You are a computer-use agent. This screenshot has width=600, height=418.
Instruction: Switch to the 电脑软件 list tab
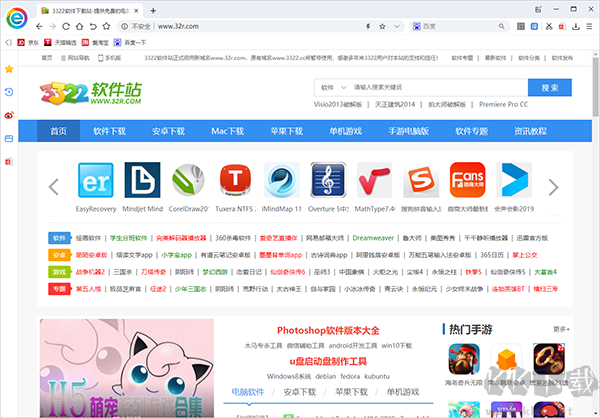click(248, 392)
